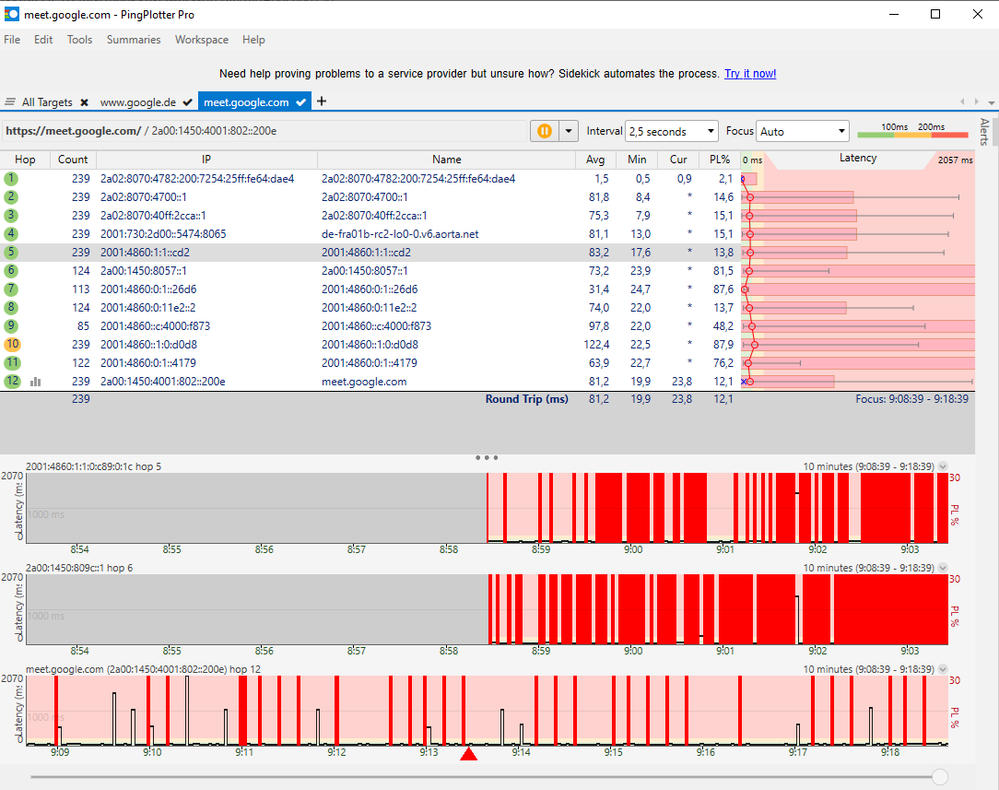This screenshot has width=999, height=790.
Task: Toggle the timeline graph icon on hop 12
Action: 36,382
